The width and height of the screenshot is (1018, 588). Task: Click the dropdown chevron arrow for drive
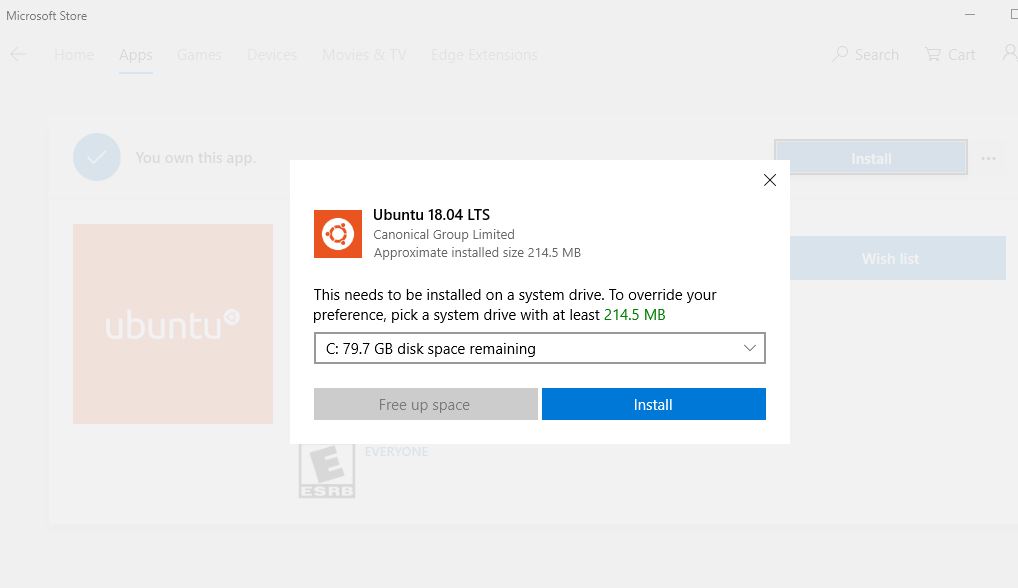(x=749, y=348)
